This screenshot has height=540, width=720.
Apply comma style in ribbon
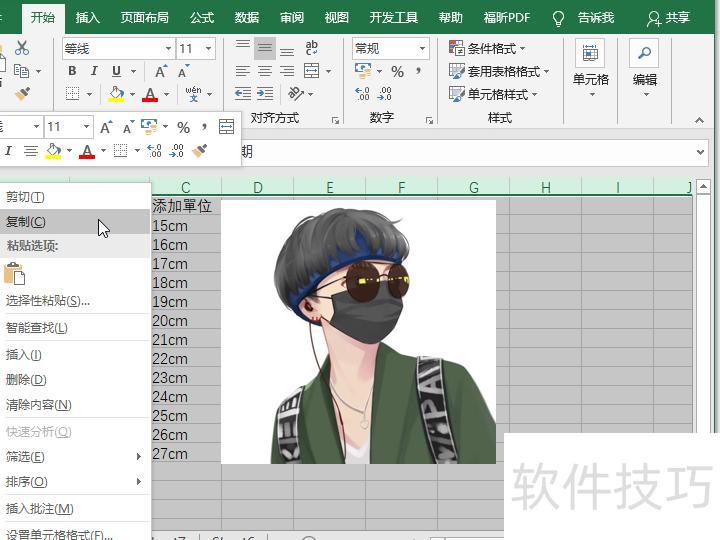pos(418,71)
